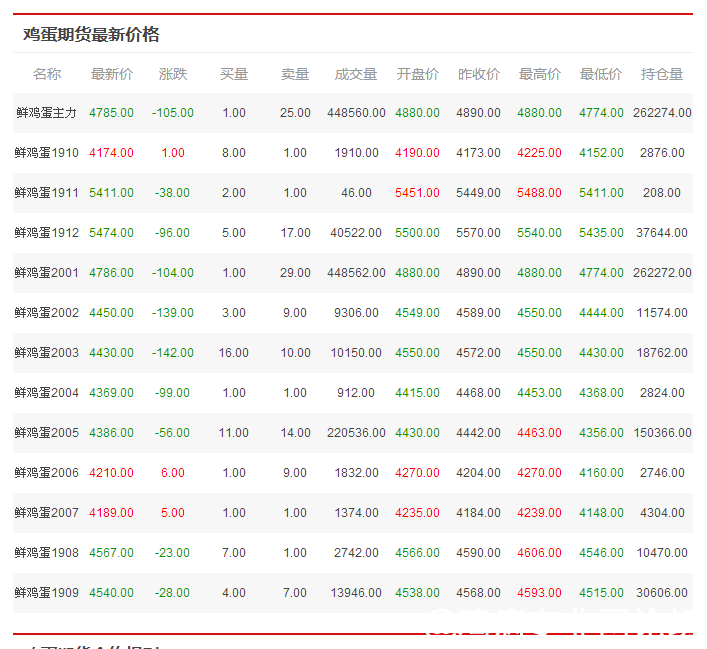This screenshot has width=707, height=649.
Task: Select the 鲜鸡蛋1912 row name
Action: [x=47, y=233]
